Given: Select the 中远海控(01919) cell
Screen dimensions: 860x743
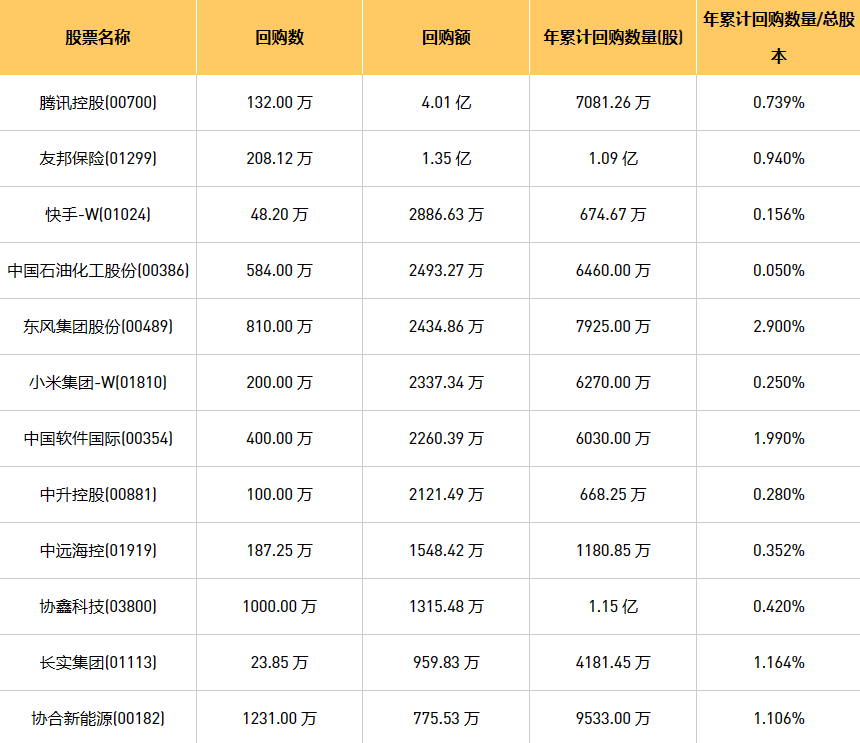Looking at the screenshot, I should point(98,550).
